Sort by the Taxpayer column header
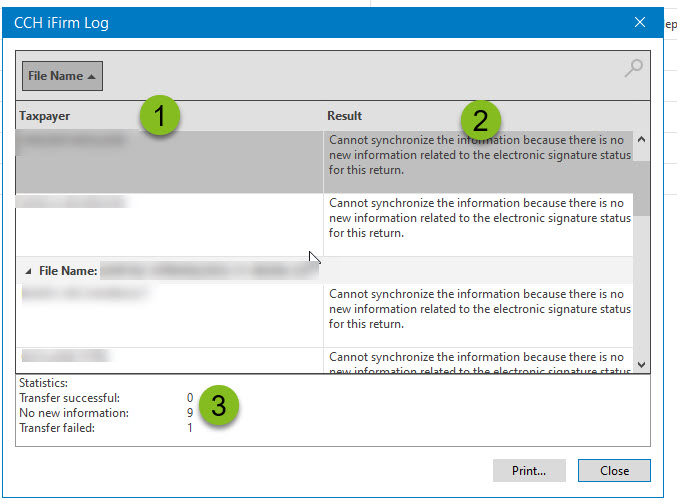The height and width of the screenshot is (503, 677). (45, 116)
